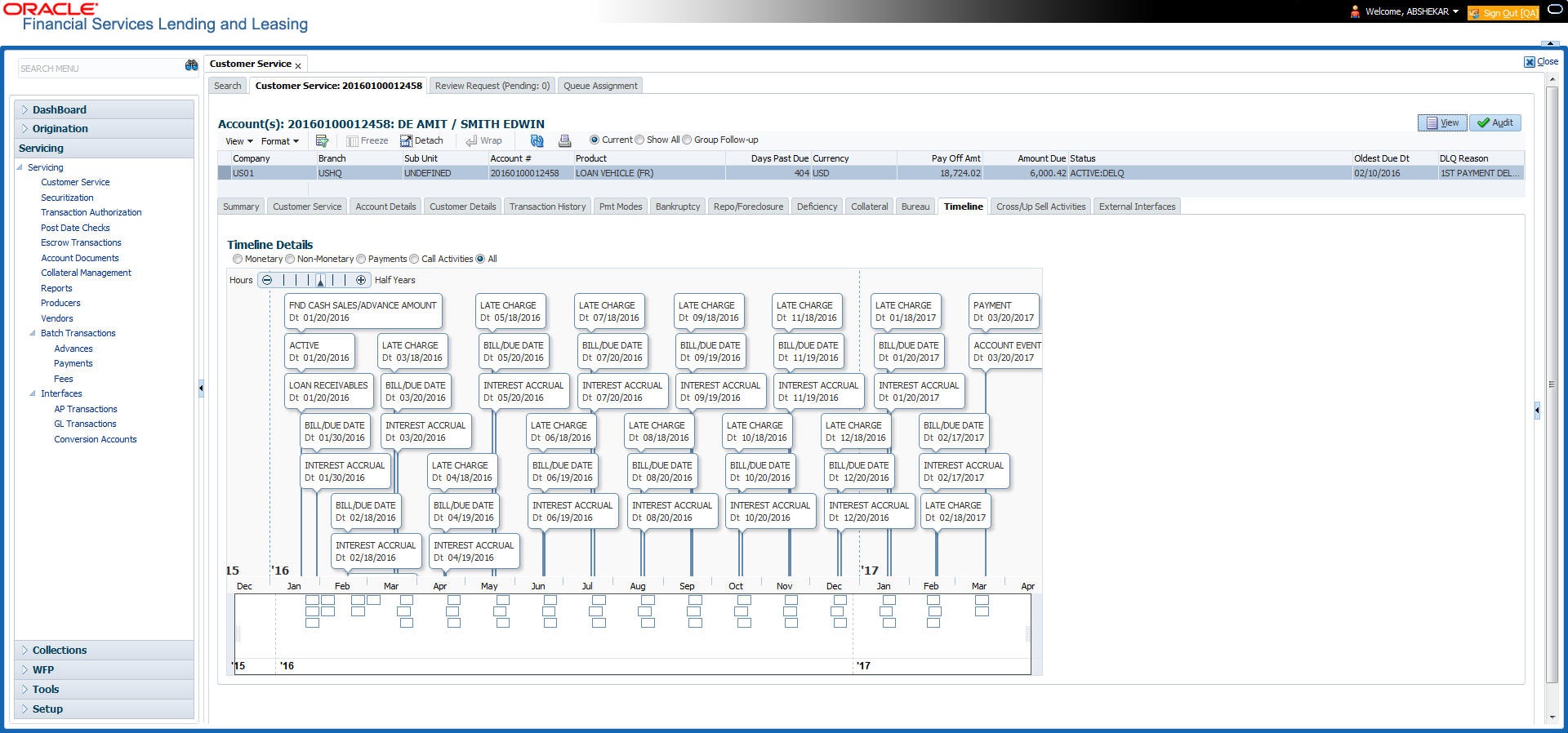Click the Refresh icon in table toolbar
The width and height of the screenshot is (1568, 733).
pos(537,140)
